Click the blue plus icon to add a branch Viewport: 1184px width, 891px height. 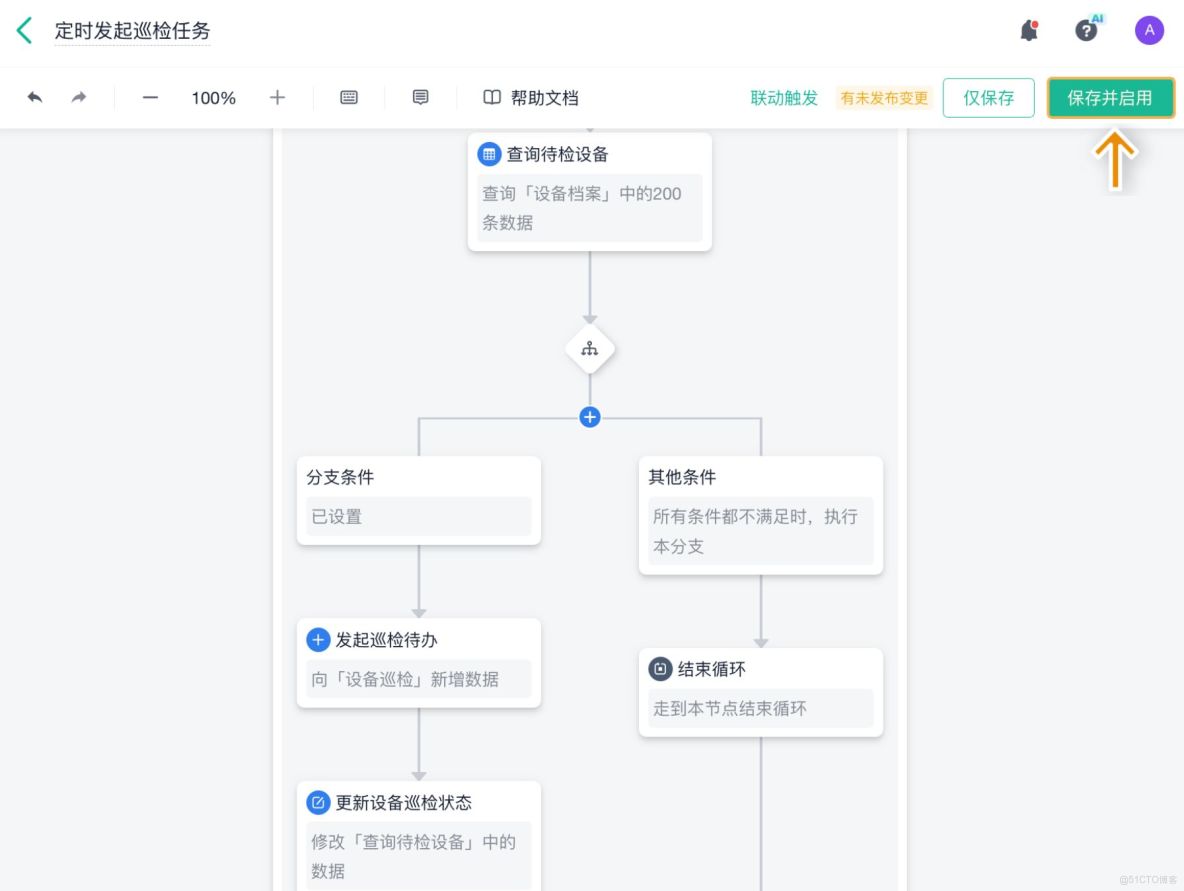coord(590,417)
